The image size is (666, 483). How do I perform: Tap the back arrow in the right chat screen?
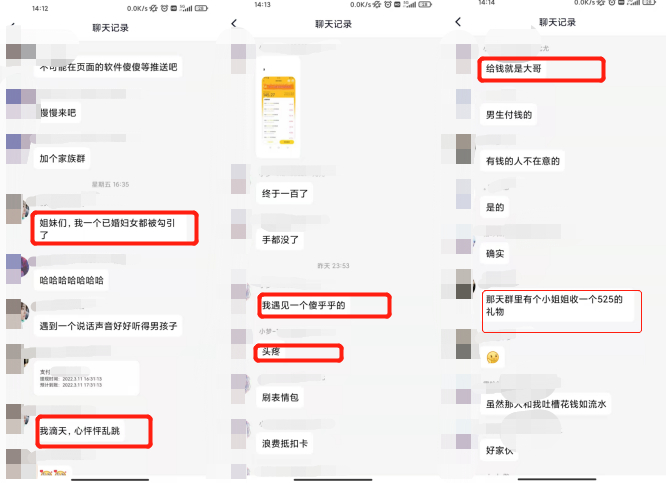[458, 22]
